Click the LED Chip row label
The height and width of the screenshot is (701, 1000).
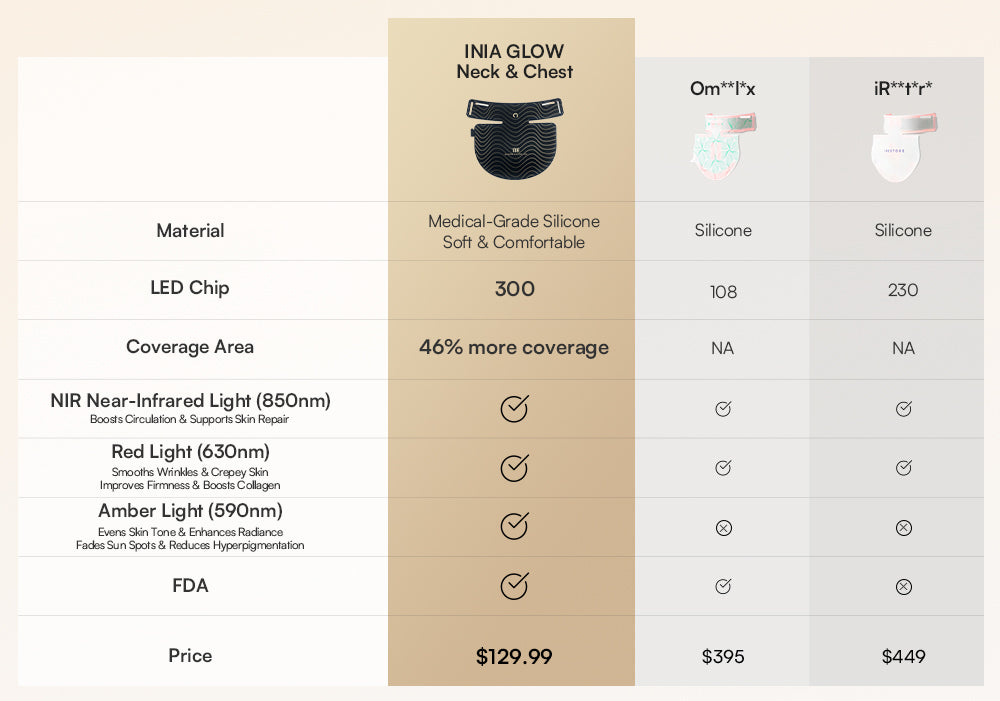(x=190, y=288)
